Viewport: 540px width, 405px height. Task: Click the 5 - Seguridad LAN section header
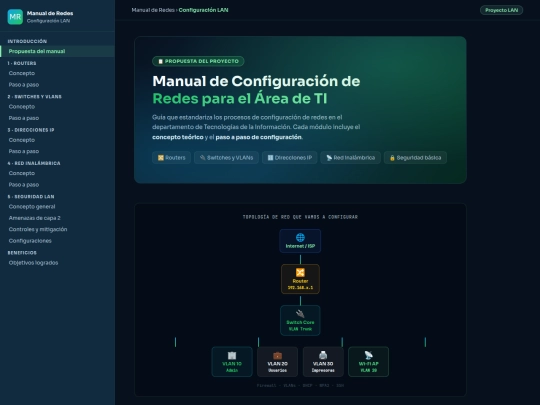pos(31,197)
